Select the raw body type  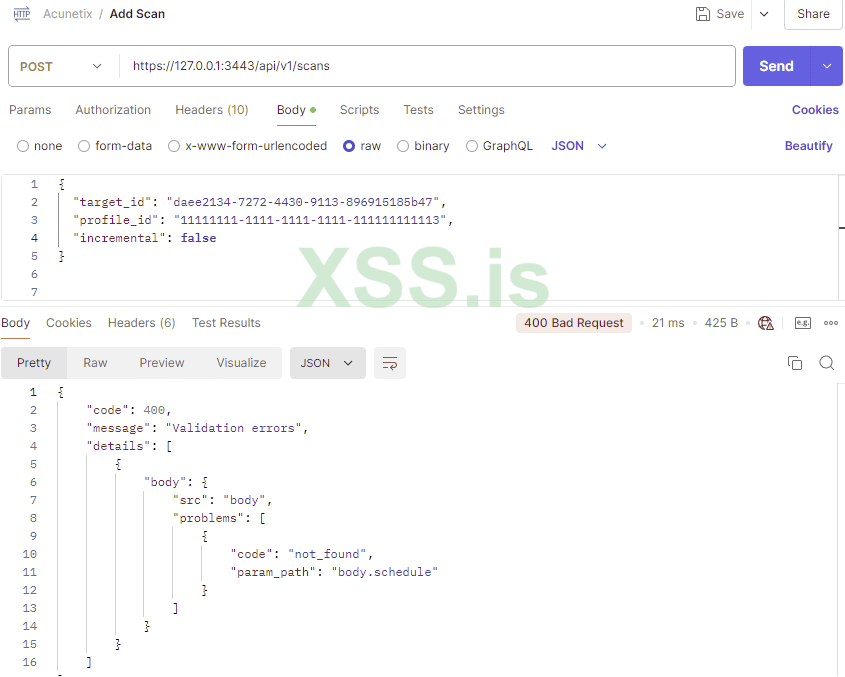349,146
